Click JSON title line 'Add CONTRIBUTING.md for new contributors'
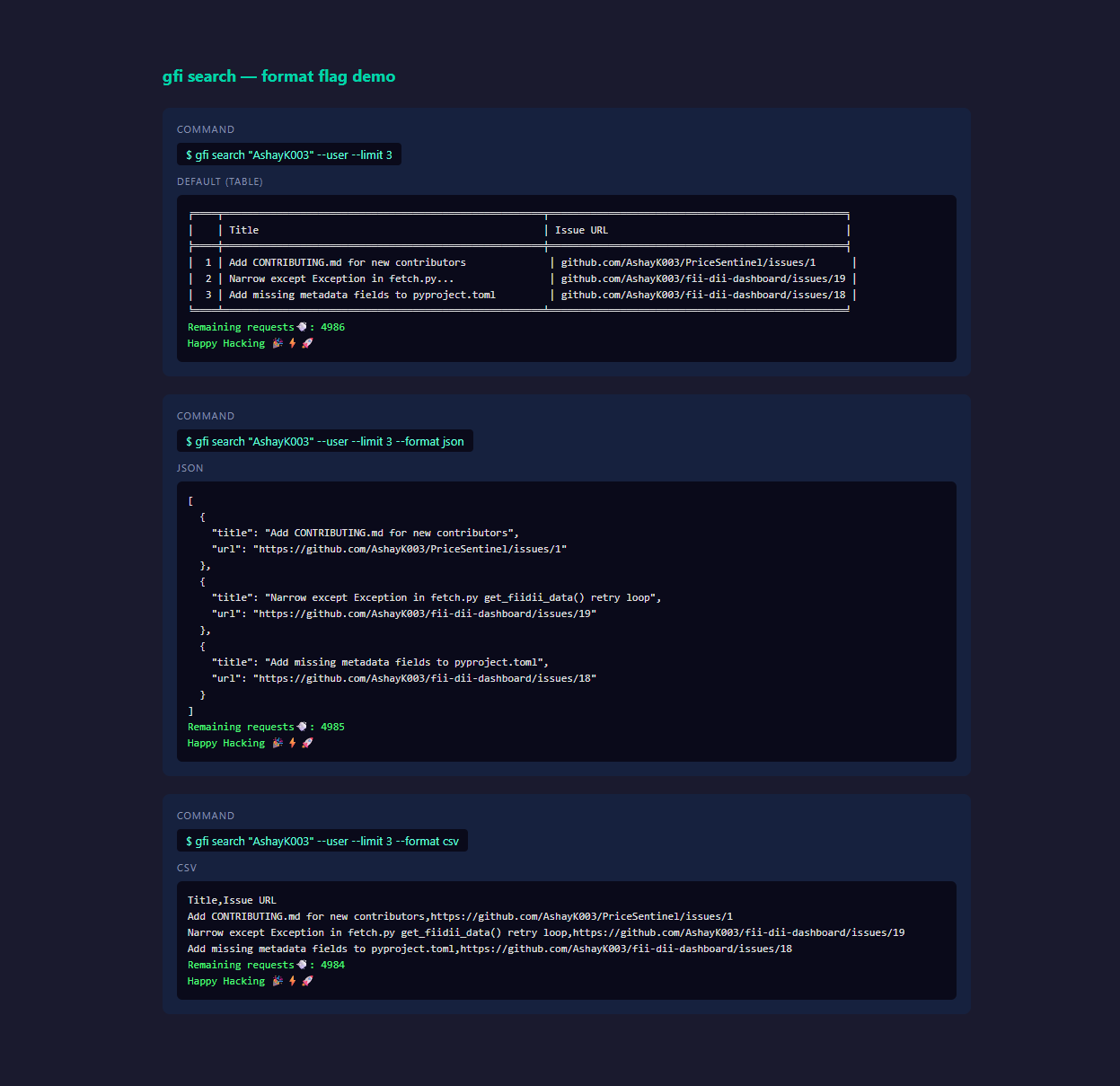 point(366,533)
